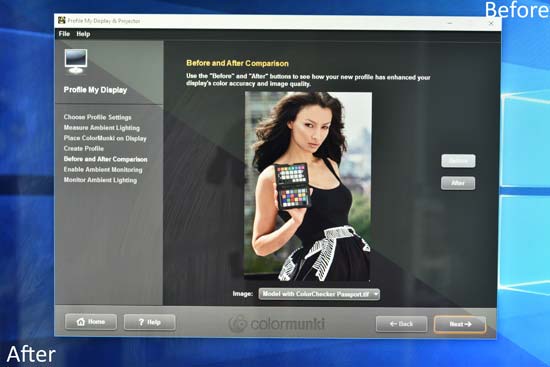The height and width of the screenshot is (367, 550).
Task: Select Measure Ambient Lighting step
Action: point(102,128)
